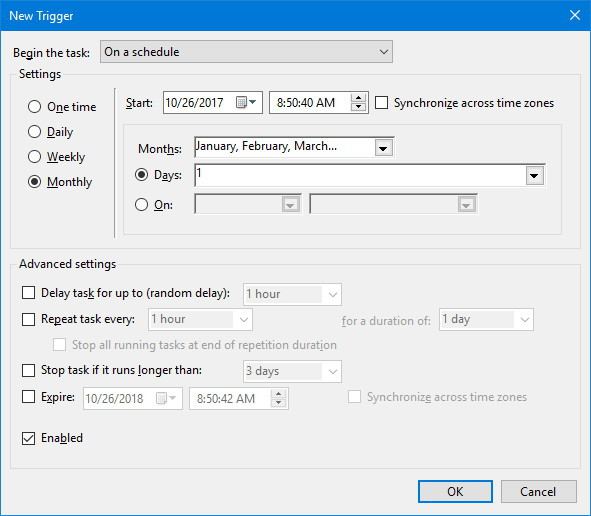The height and width of the screenshot is (516, 591).
Task: Uncheck the Enabled checkbox
Action: (x=28, y=438)
